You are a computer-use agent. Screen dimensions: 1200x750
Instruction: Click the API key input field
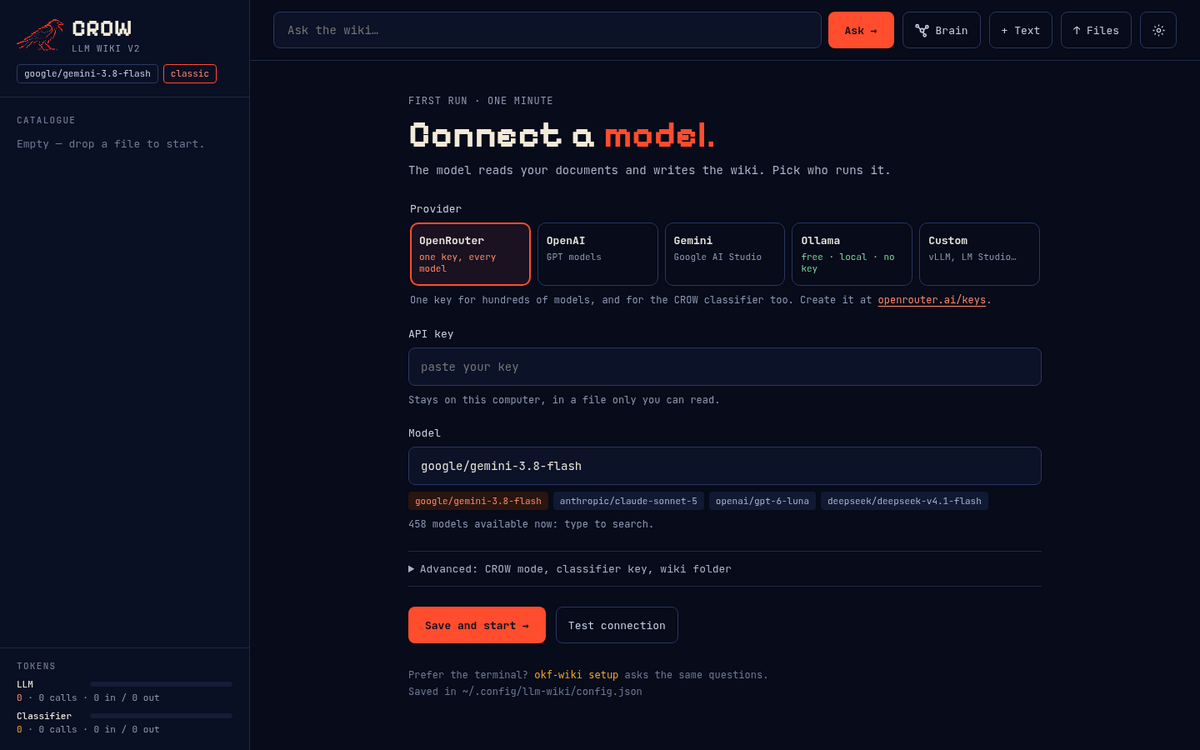[x=725, y=367]
